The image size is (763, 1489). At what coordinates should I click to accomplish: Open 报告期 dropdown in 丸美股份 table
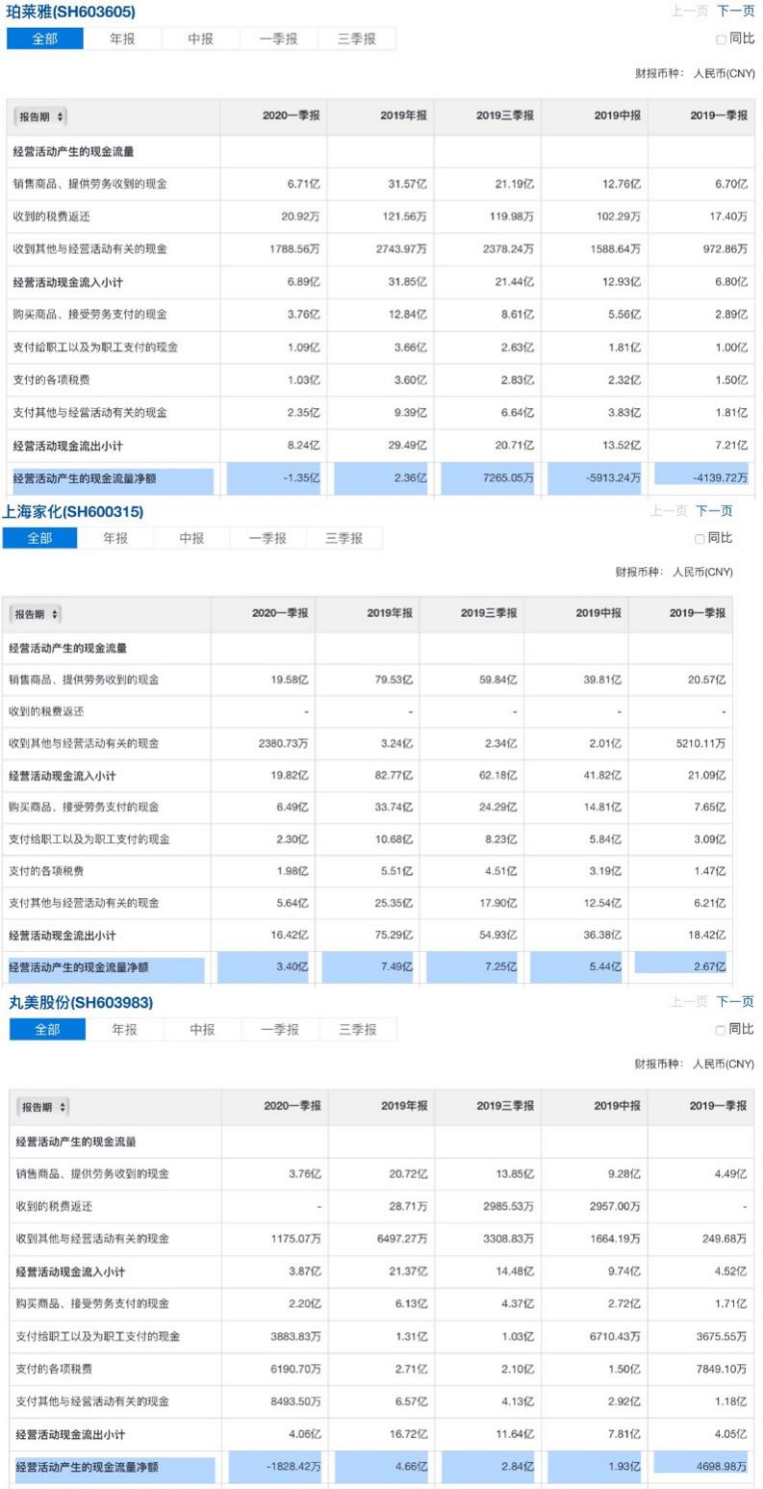[x=44, y=1107]
